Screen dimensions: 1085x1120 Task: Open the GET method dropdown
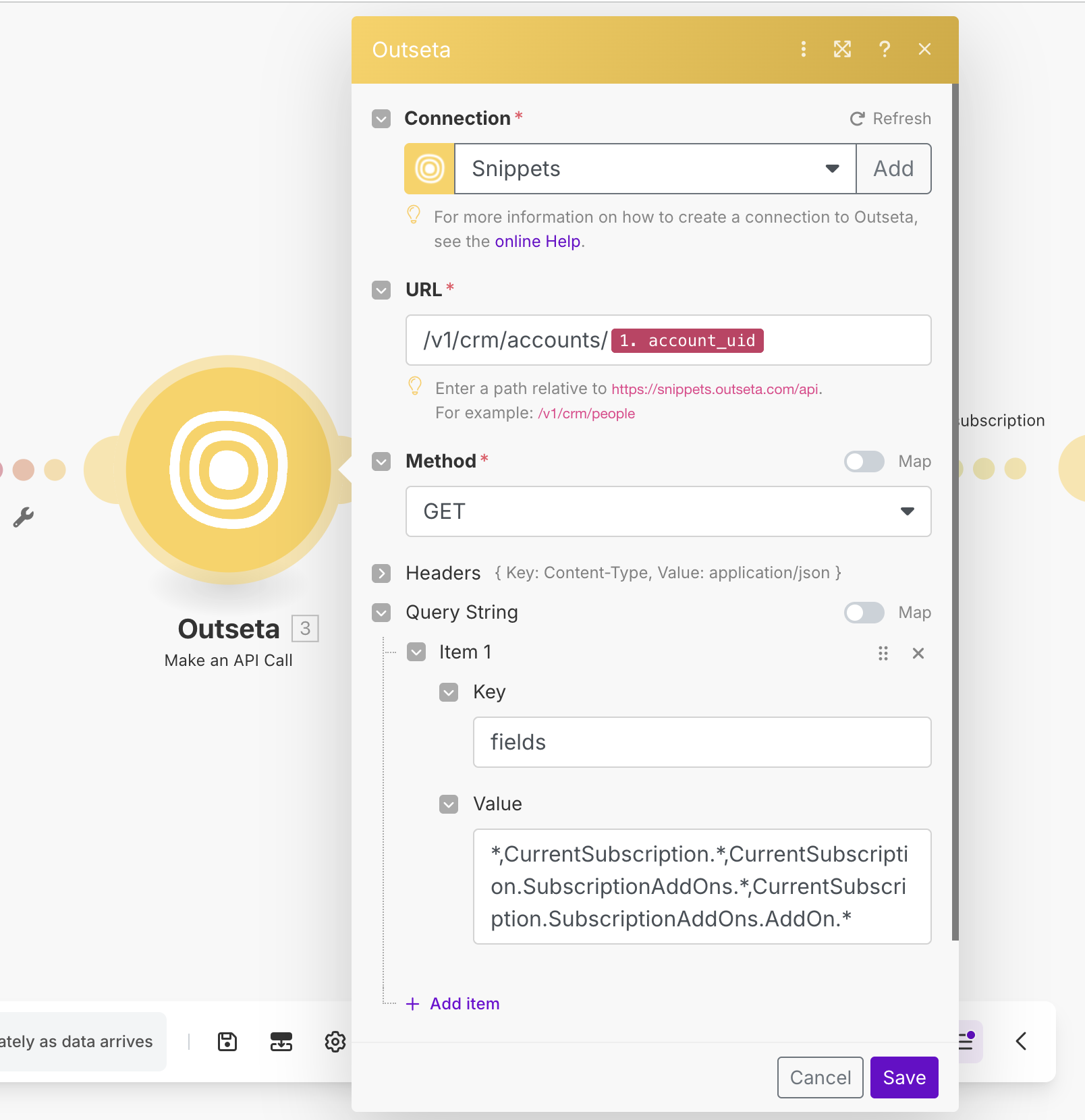point(668,511)
